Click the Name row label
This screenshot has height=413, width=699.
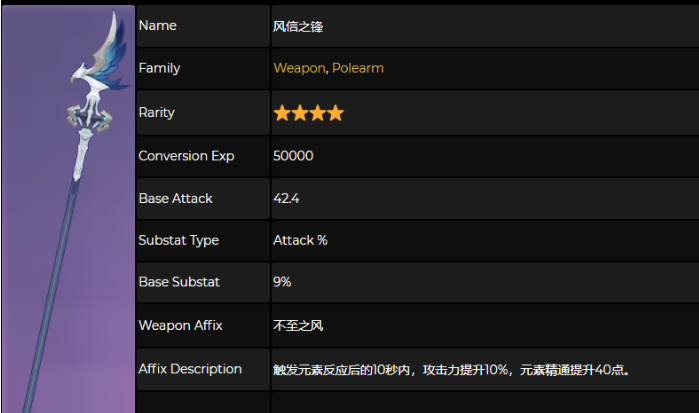[157, 25]
